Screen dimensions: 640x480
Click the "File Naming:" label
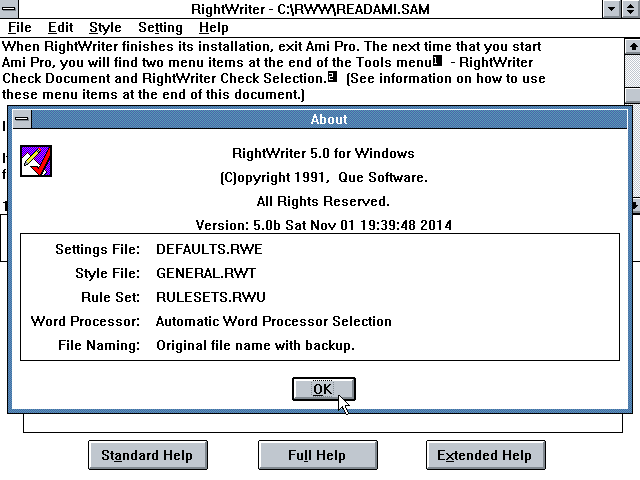pos(99,345)
